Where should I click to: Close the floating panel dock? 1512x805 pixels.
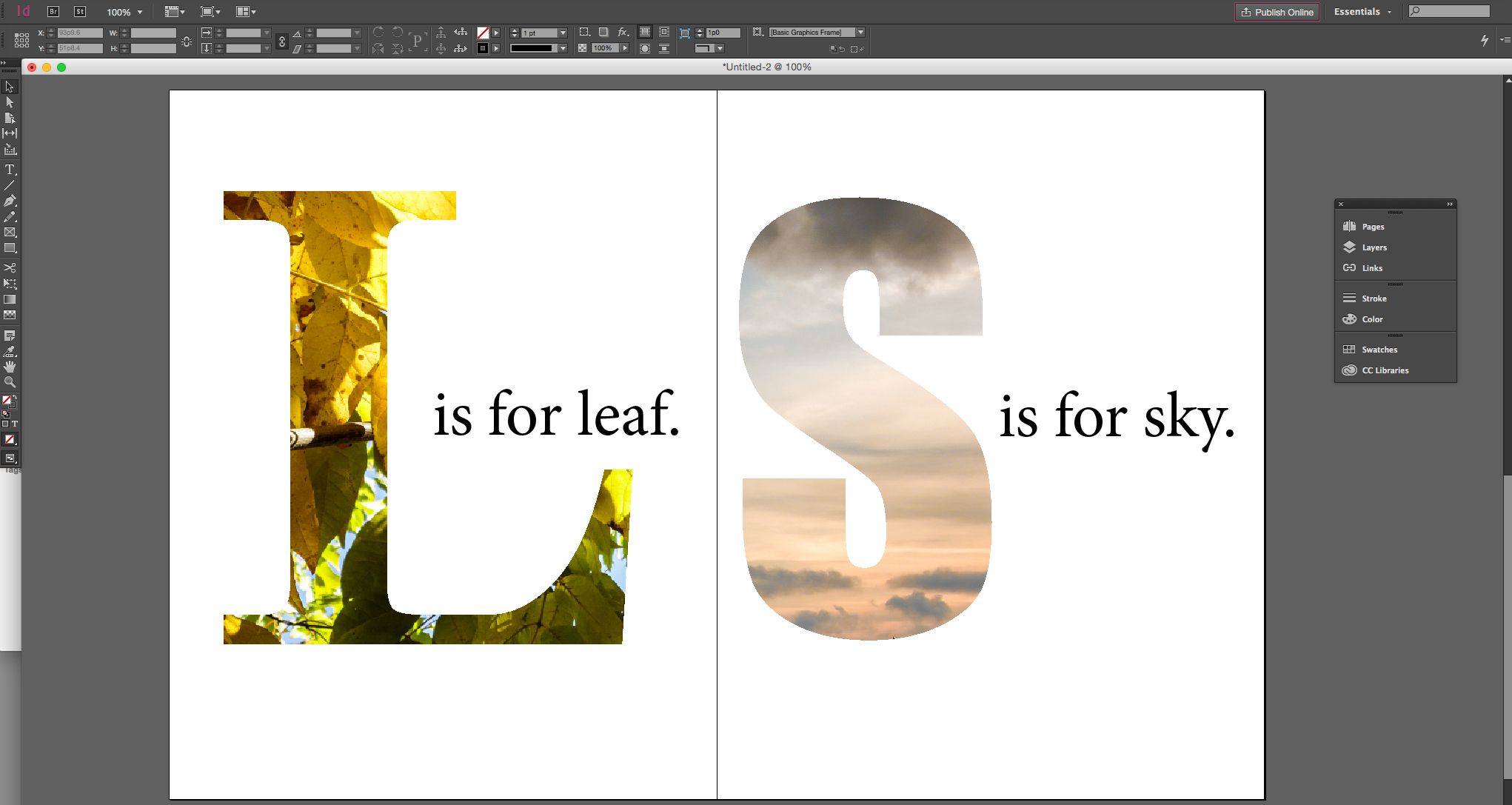pyautogui.click(x=1341, y=204)
